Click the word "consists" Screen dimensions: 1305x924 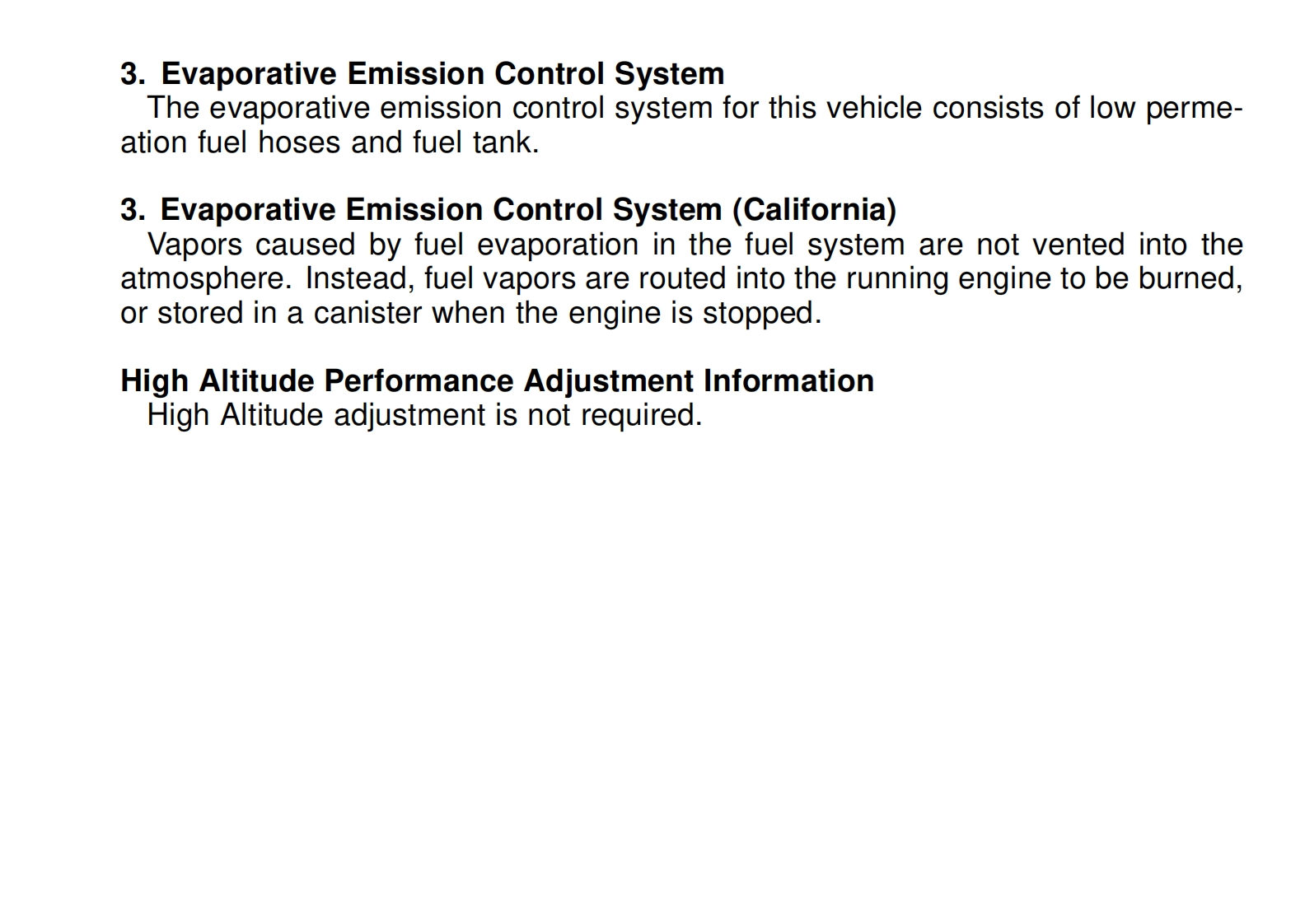coord(988,109)
